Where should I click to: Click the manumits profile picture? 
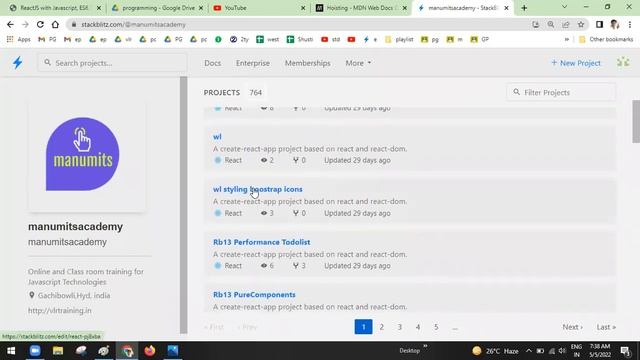pyautogui.click(x=83, y=154)
